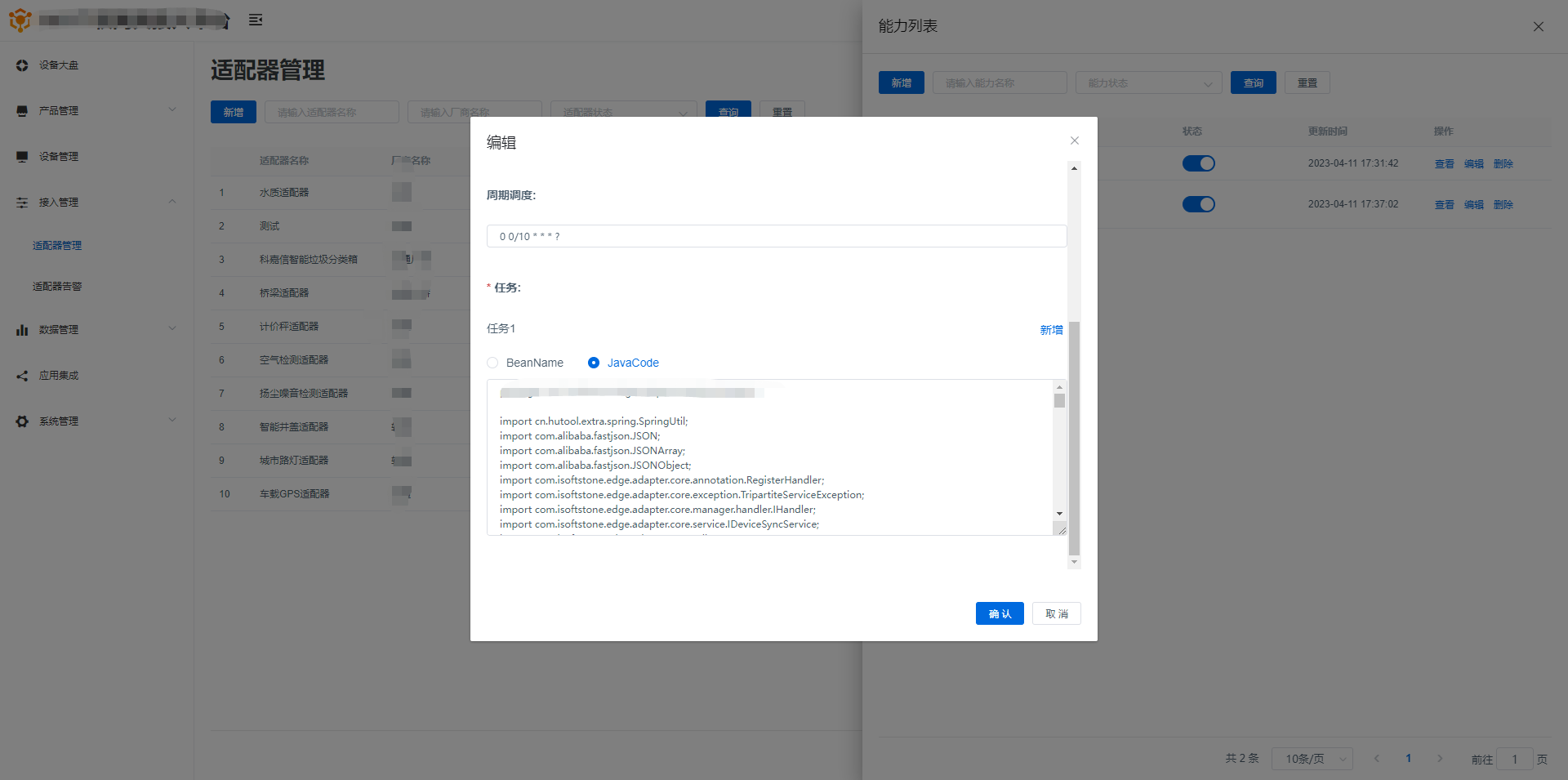This screenshot has width=1568, height=780.
Task: Open the 10条/页 page size dropdown
Action: 1314,759
